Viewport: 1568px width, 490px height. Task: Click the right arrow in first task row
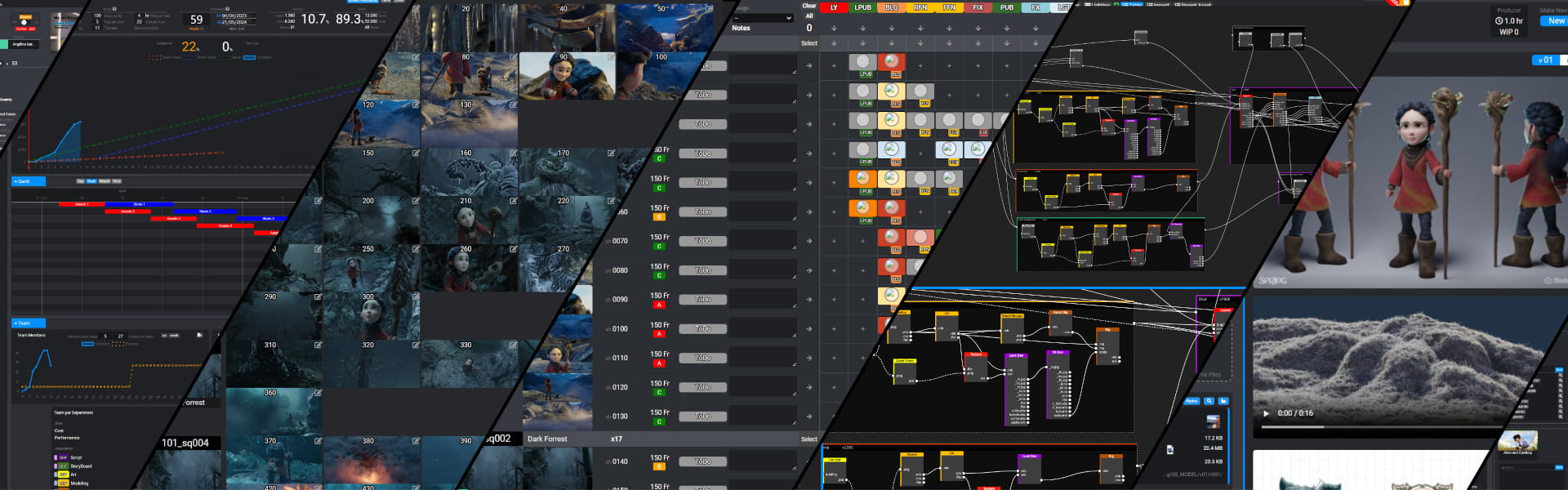click(x=808, y=66)
